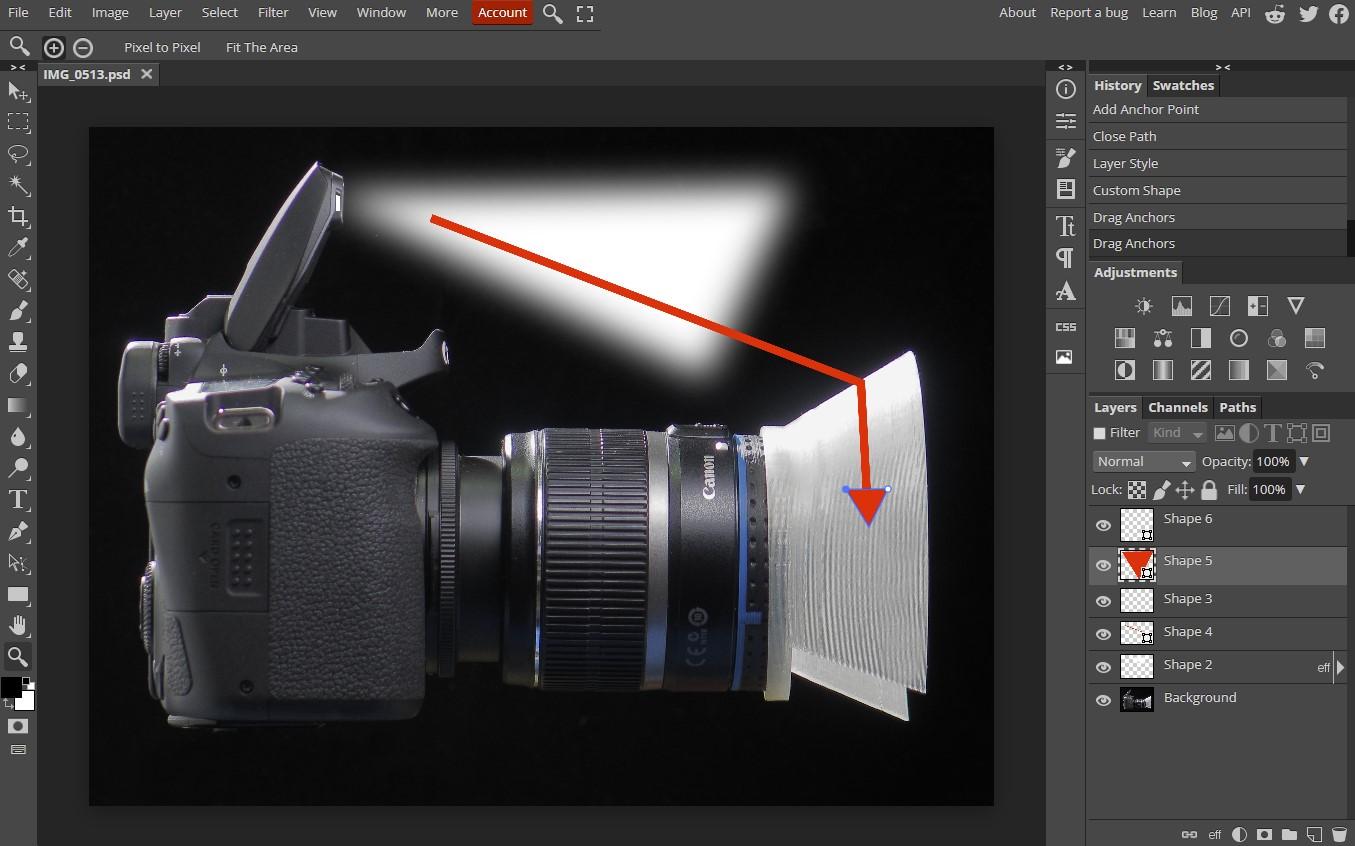Click the Account button
1355x846 pixels.
tap(502, 12)
